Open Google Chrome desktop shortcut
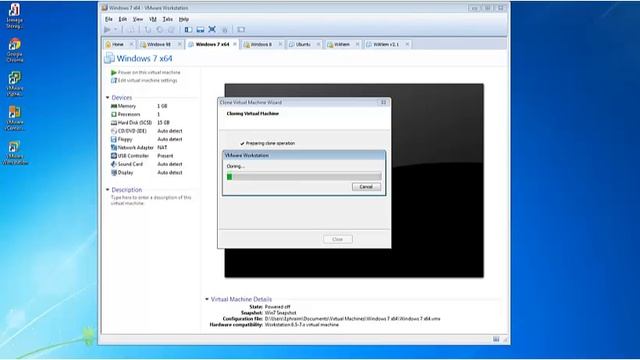 (15, 50)
